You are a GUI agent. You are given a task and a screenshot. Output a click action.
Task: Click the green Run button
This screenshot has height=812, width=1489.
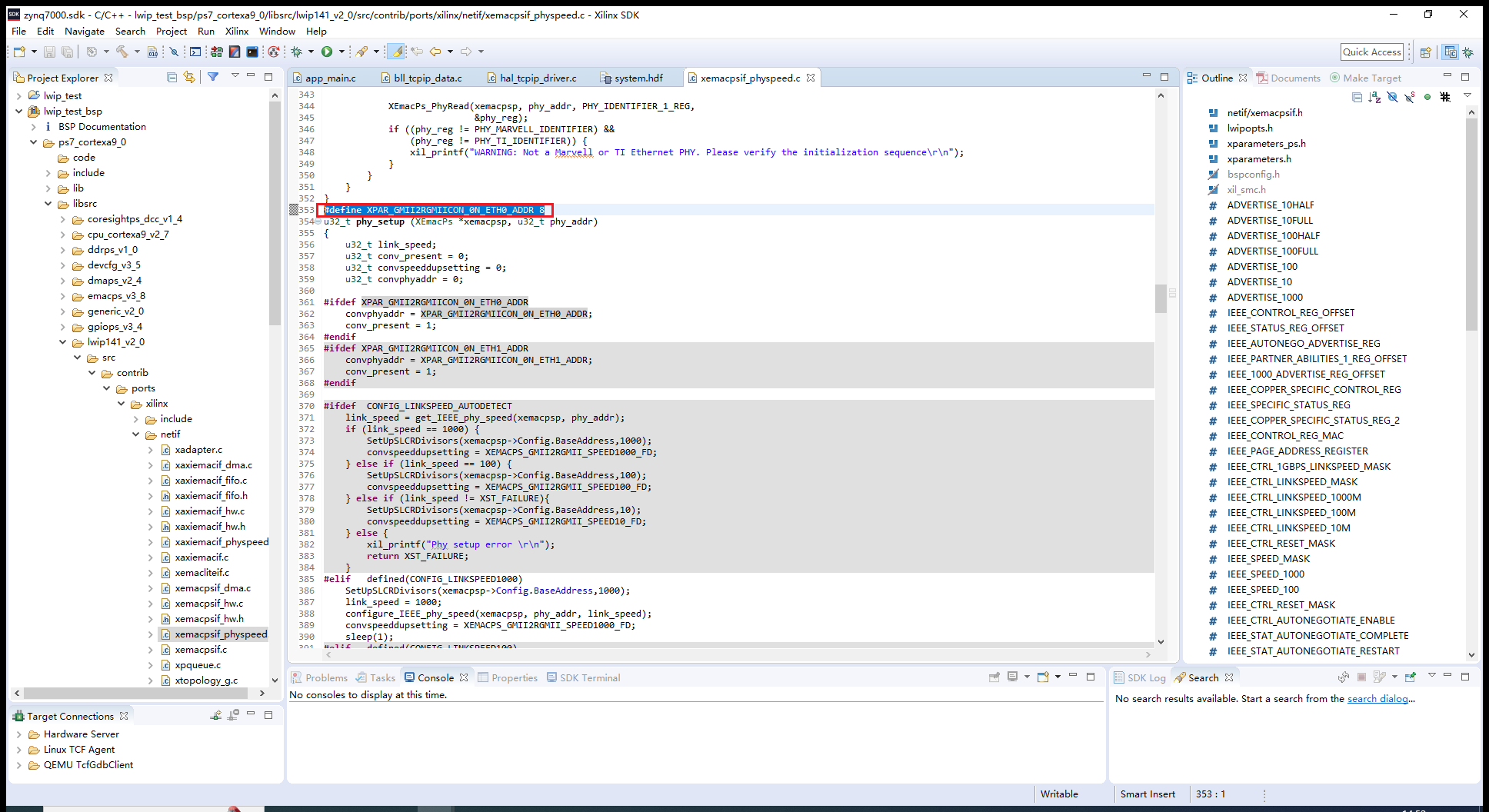click(x=327, y=52)
